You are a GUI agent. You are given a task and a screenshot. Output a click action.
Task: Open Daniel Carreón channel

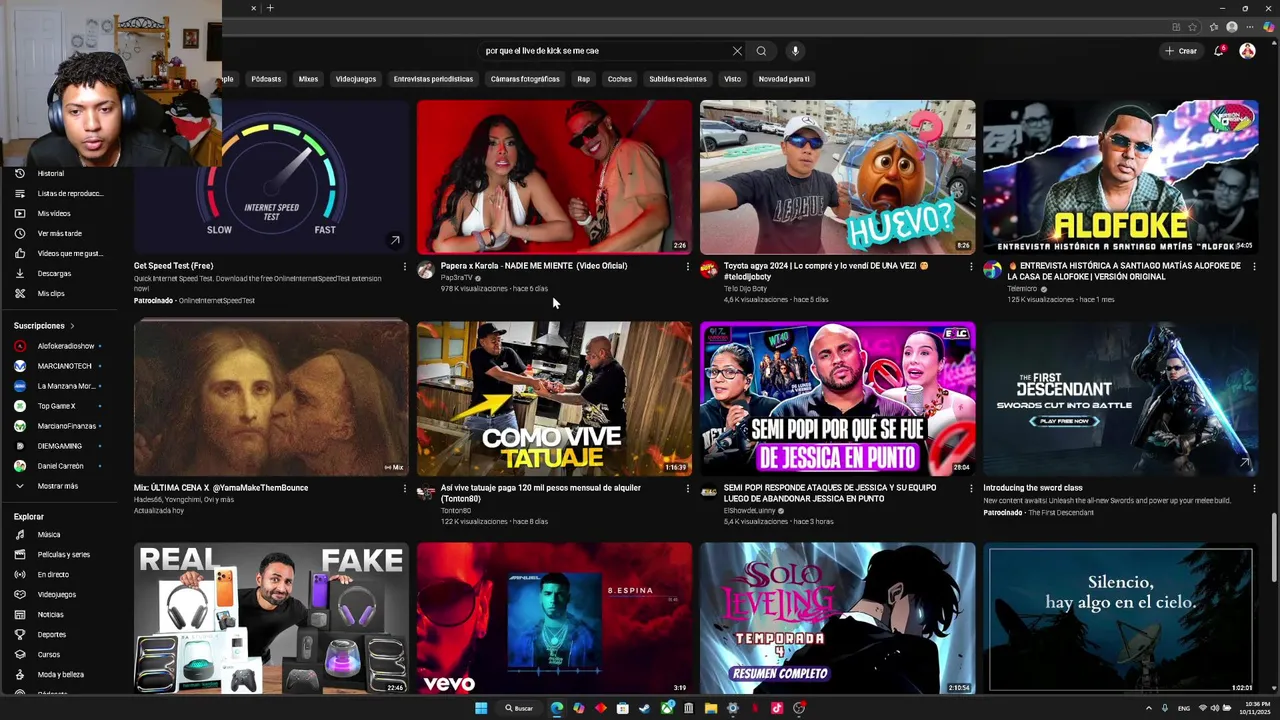[x=58, y=466]
